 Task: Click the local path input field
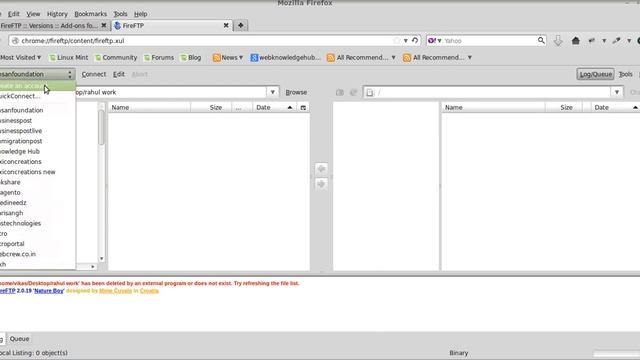[x=171, y=92]
